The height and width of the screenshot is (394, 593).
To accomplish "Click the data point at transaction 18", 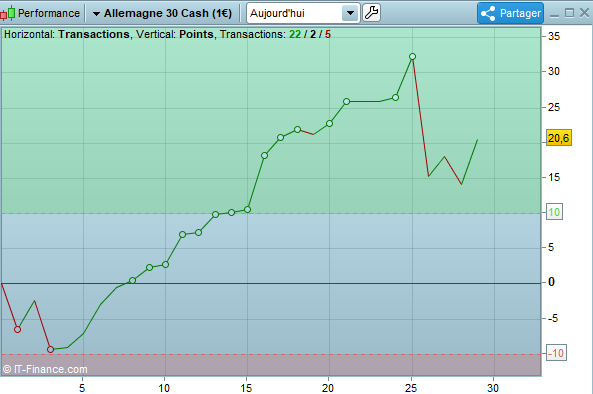I will pos(297,130).
